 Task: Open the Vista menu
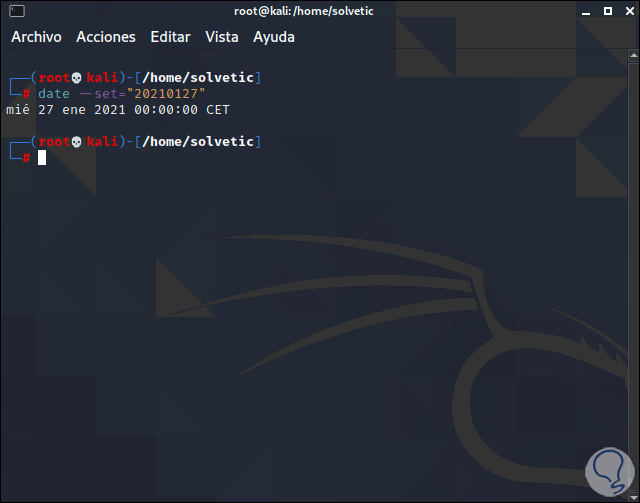tap(222, 37)
